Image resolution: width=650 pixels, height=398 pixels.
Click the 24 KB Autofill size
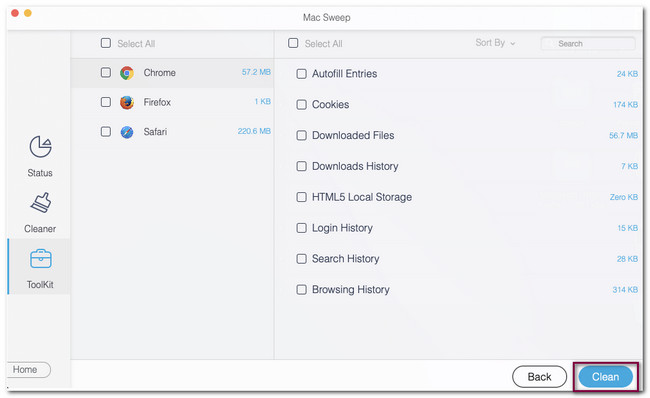627,74
